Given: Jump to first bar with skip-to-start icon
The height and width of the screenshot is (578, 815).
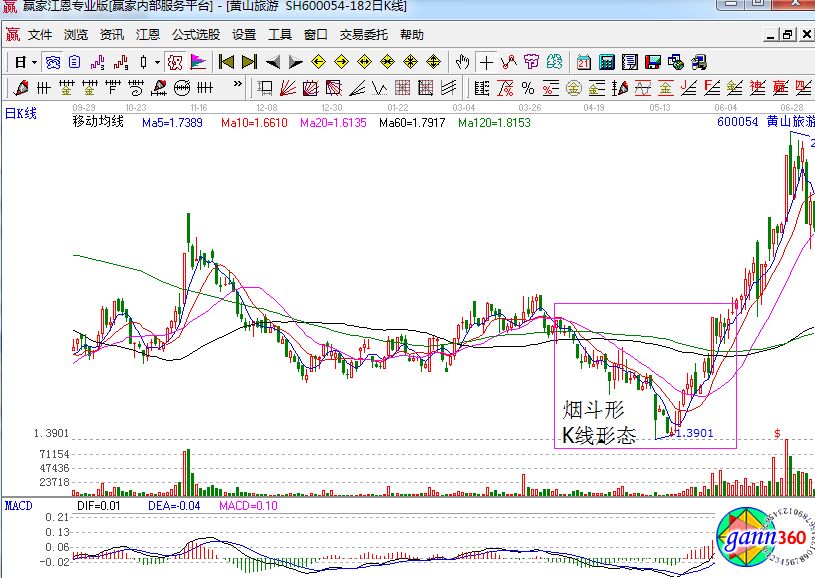Looking at the screenshot, I should tap(227, 61).
